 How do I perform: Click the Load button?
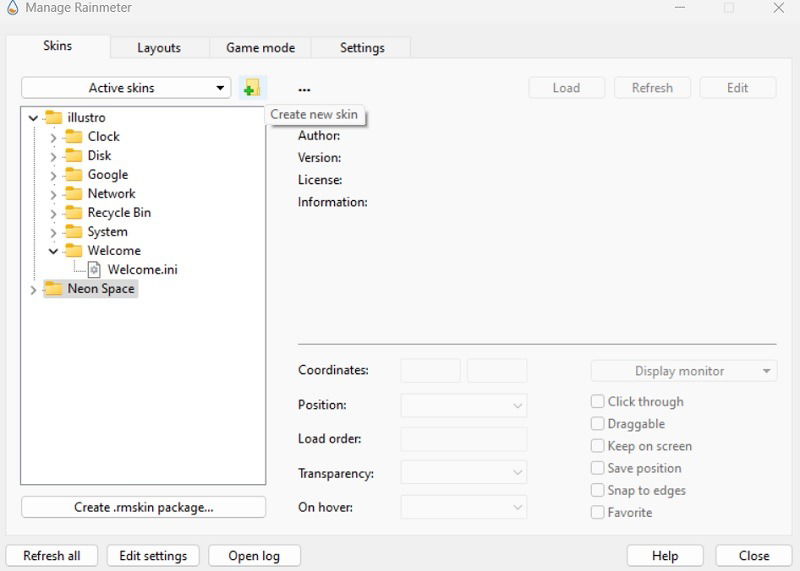pyautogui.click(x=566, y=88)
